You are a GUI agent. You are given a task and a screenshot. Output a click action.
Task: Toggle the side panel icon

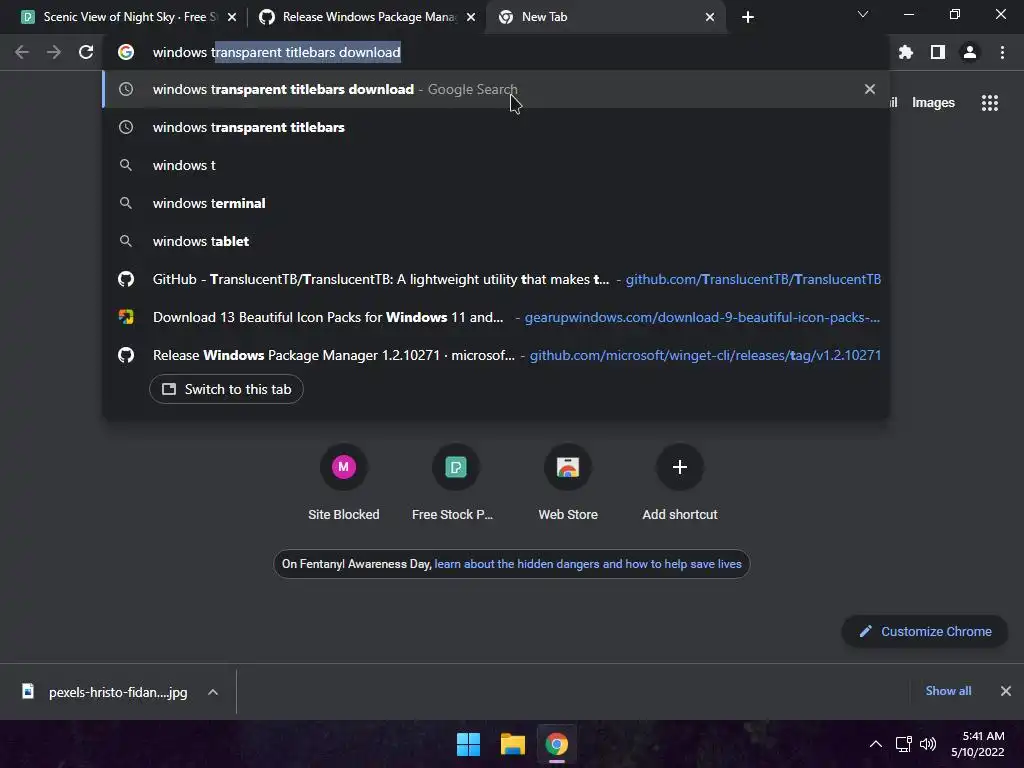pos(938,52)
